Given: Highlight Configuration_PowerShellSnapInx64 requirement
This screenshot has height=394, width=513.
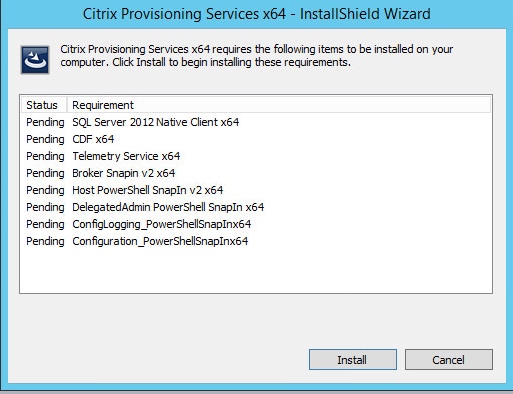Looking at the screenshot, I should (x=160, y=241).
